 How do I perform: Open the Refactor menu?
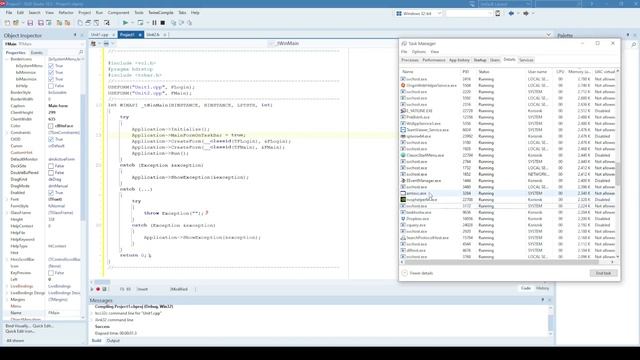click(66, 13)
